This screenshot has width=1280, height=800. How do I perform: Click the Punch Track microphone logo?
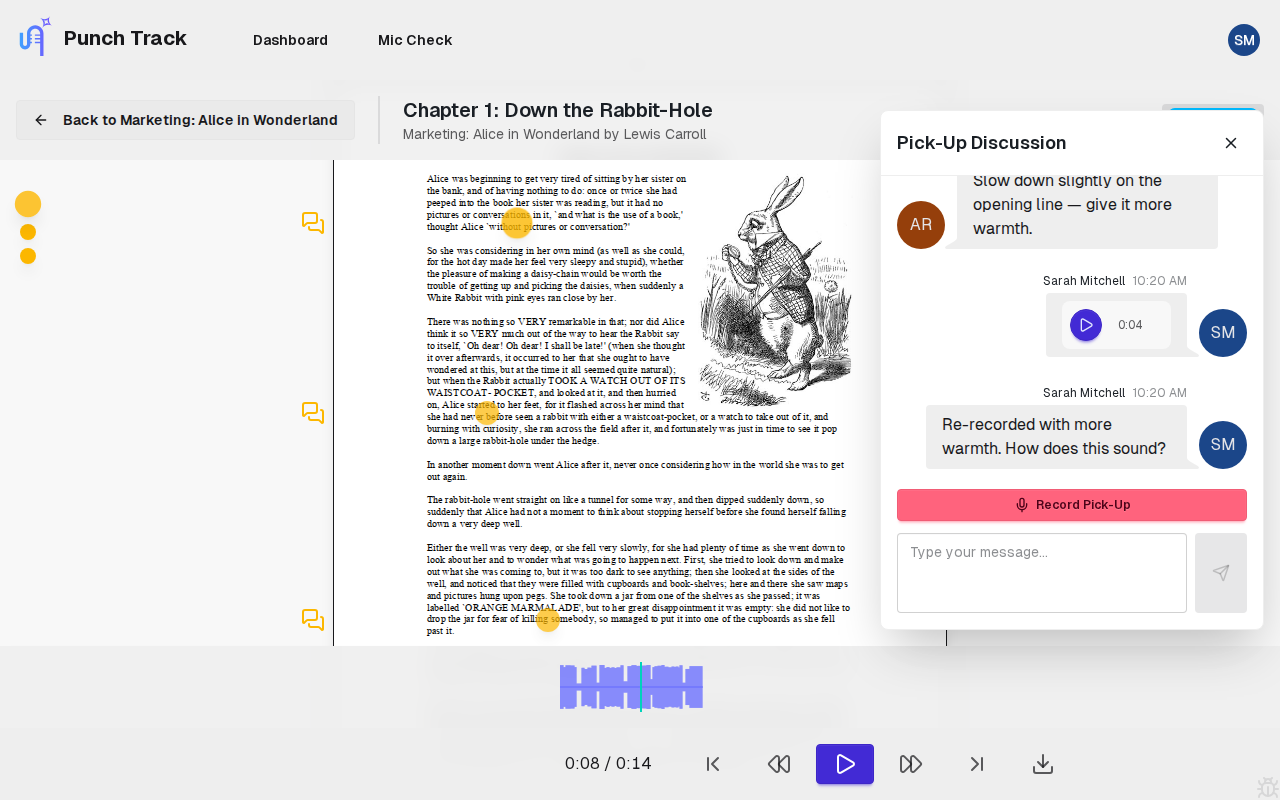pyautogui.click(x=35, y=37)
